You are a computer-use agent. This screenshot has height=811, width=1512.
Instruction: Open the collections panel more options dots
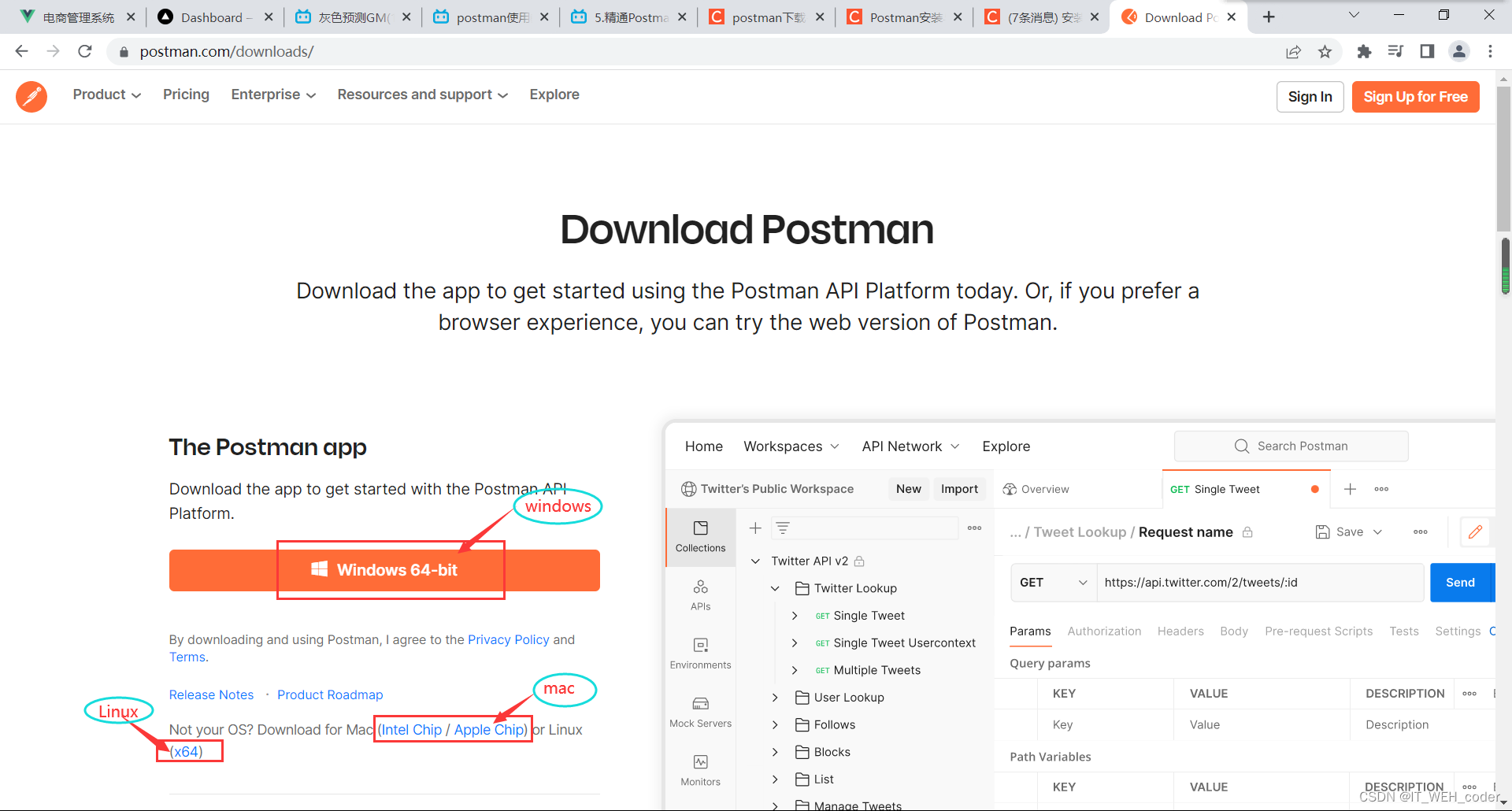974,528
